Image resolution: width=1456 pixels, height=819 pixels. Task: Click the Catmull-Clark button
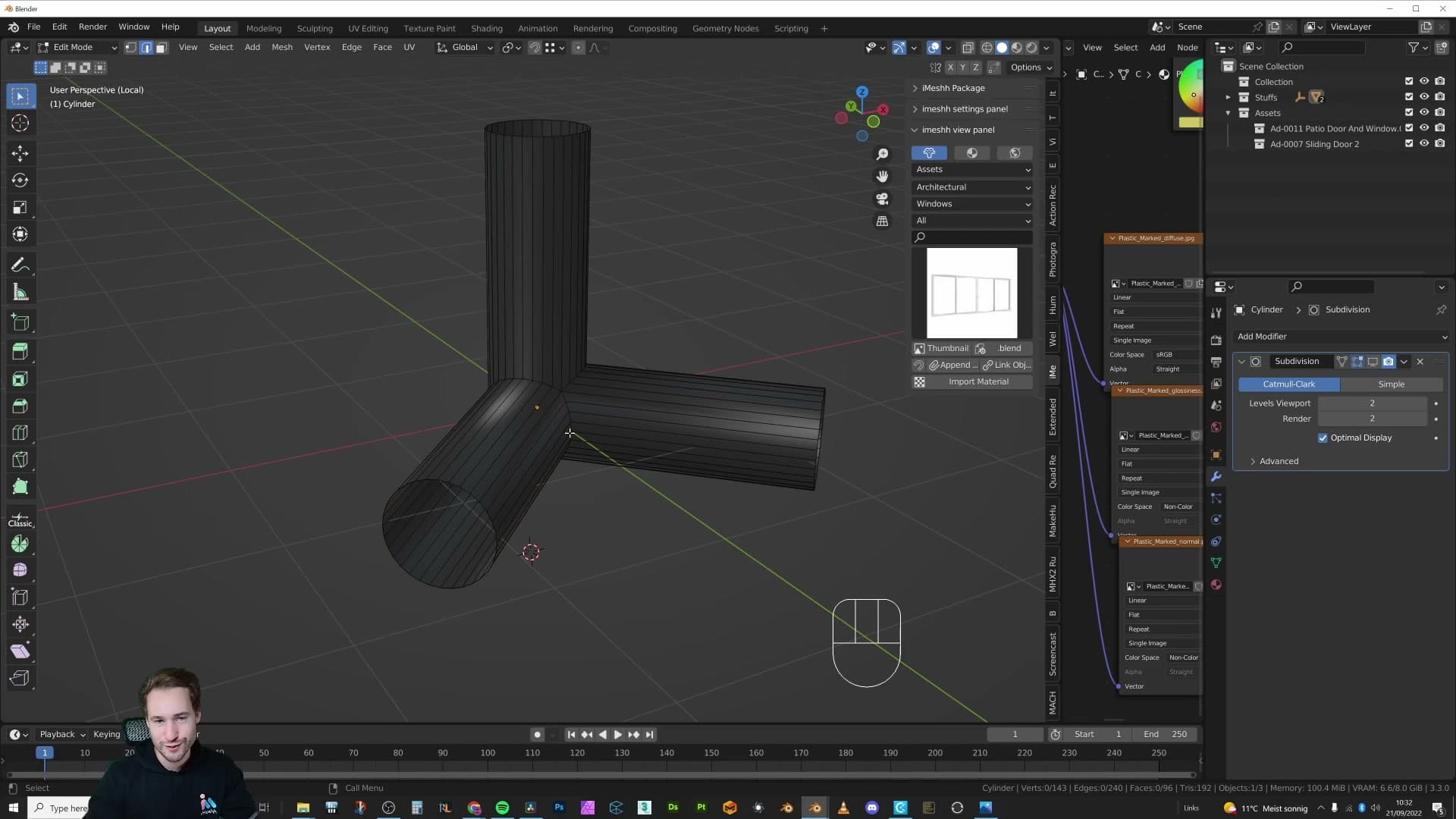pos(1289,384)
